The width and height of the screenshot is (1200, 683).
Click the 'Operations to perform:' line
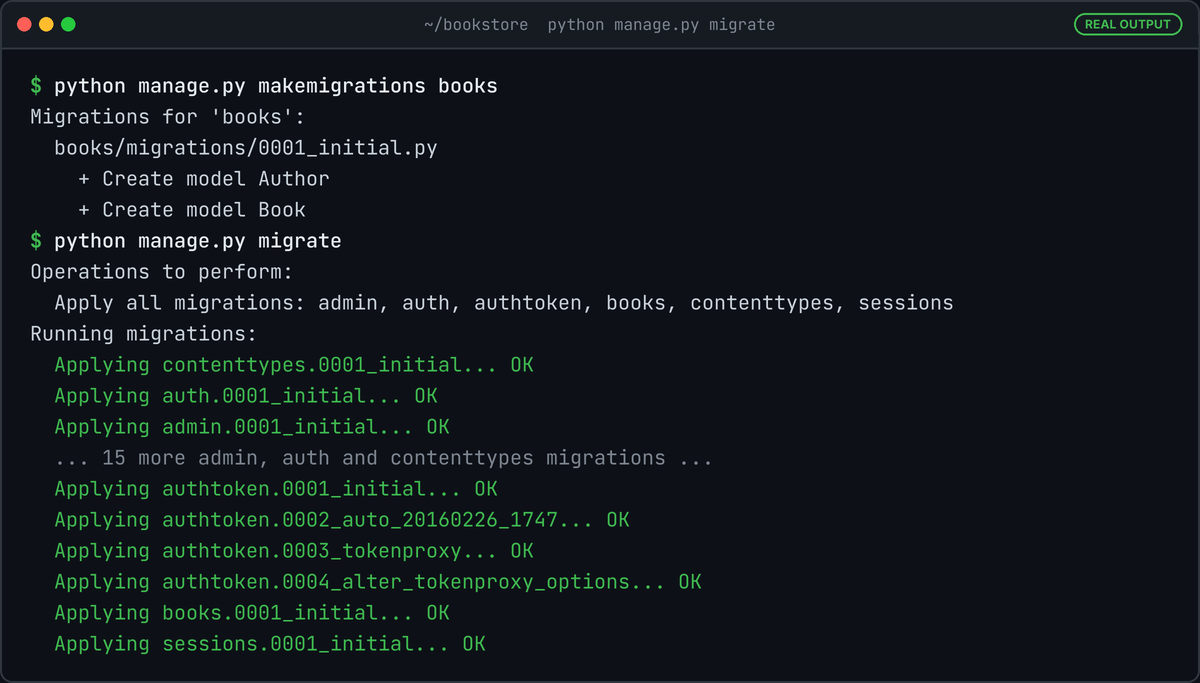(161, 272)
